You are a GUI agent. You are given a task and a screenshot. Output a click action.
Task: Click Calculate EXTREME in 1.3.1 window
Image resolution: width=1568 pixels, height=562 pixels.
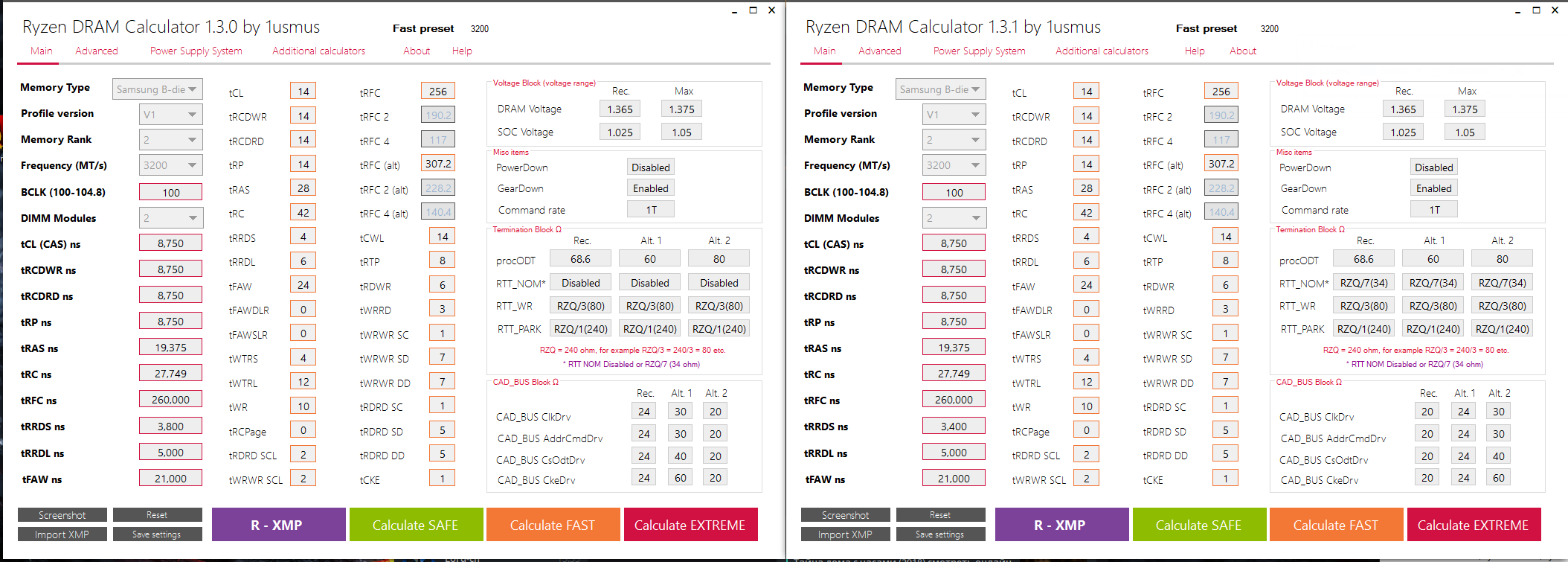(x=1474, y=525)
